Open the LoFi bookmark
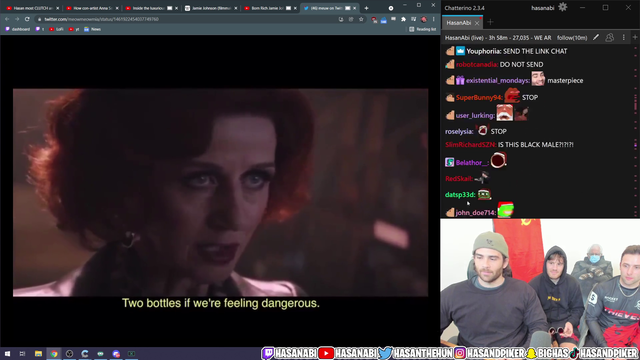The image size is (640, 360). [x=56, y=29]
